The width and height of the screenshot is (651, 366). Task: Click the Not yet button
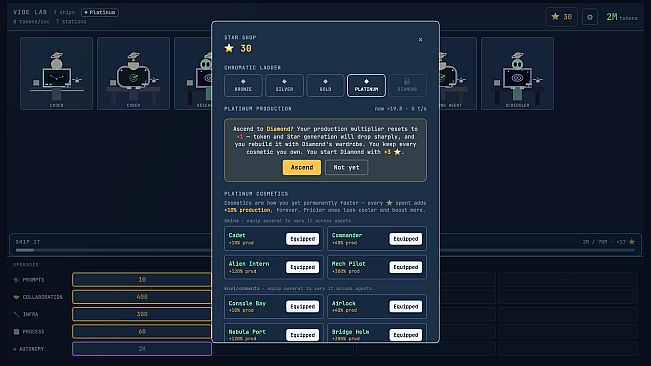(x=346, y=167)
